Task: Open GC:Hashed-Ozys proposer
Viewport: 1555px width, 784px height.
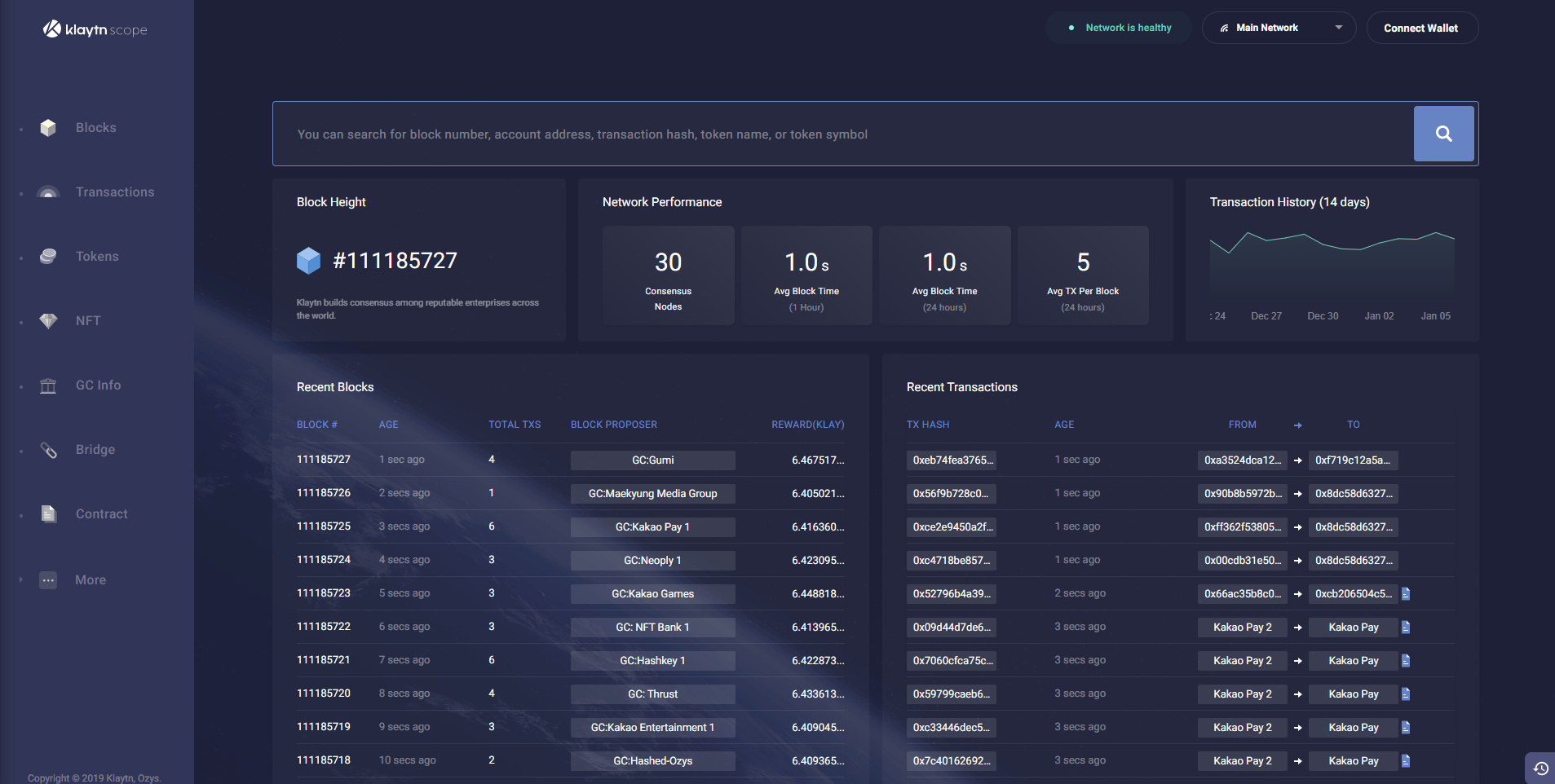Action: pyautogui.click(x=653, y=761)
